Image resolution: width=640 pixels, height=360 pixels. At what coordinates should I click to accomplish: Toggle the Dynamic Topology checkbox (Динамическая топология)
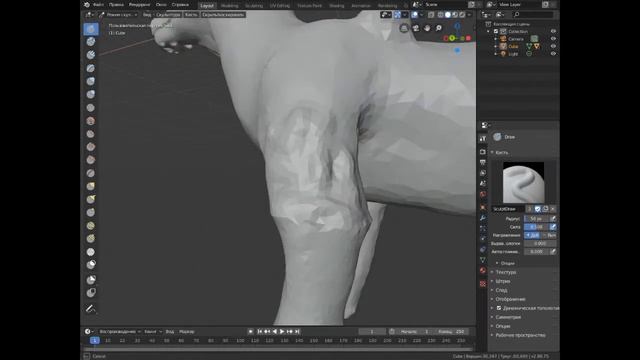click(499, 308)
